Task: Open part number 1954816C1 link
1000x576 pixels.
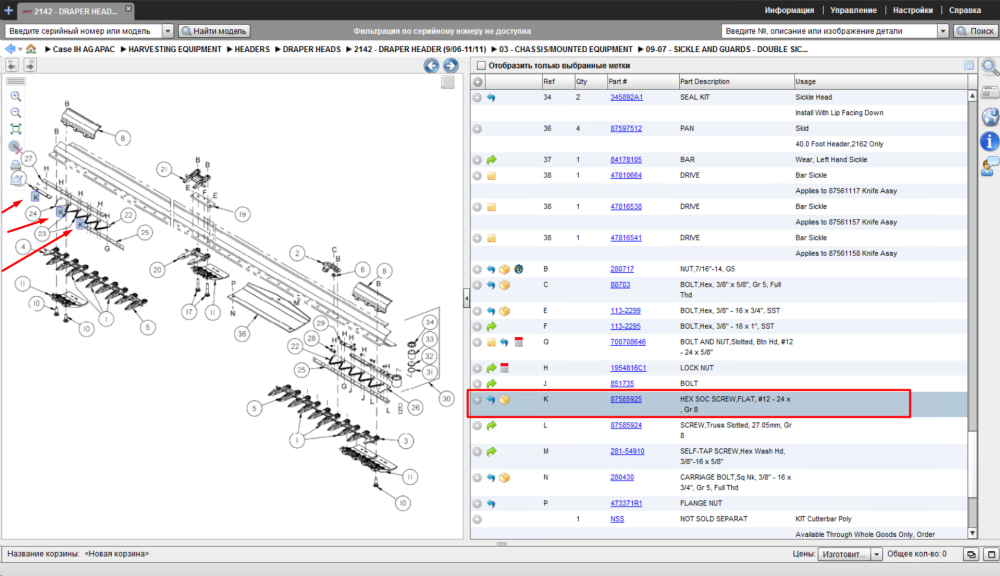Action: point(628,368)
